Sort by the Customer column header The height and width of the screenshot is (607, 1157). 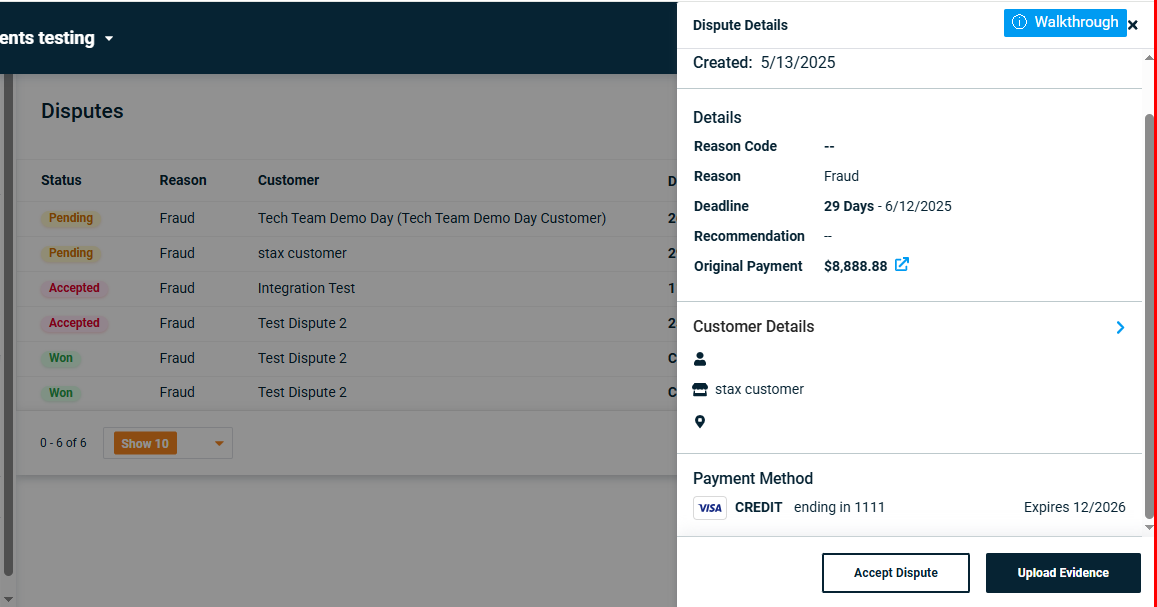point(289,180)
